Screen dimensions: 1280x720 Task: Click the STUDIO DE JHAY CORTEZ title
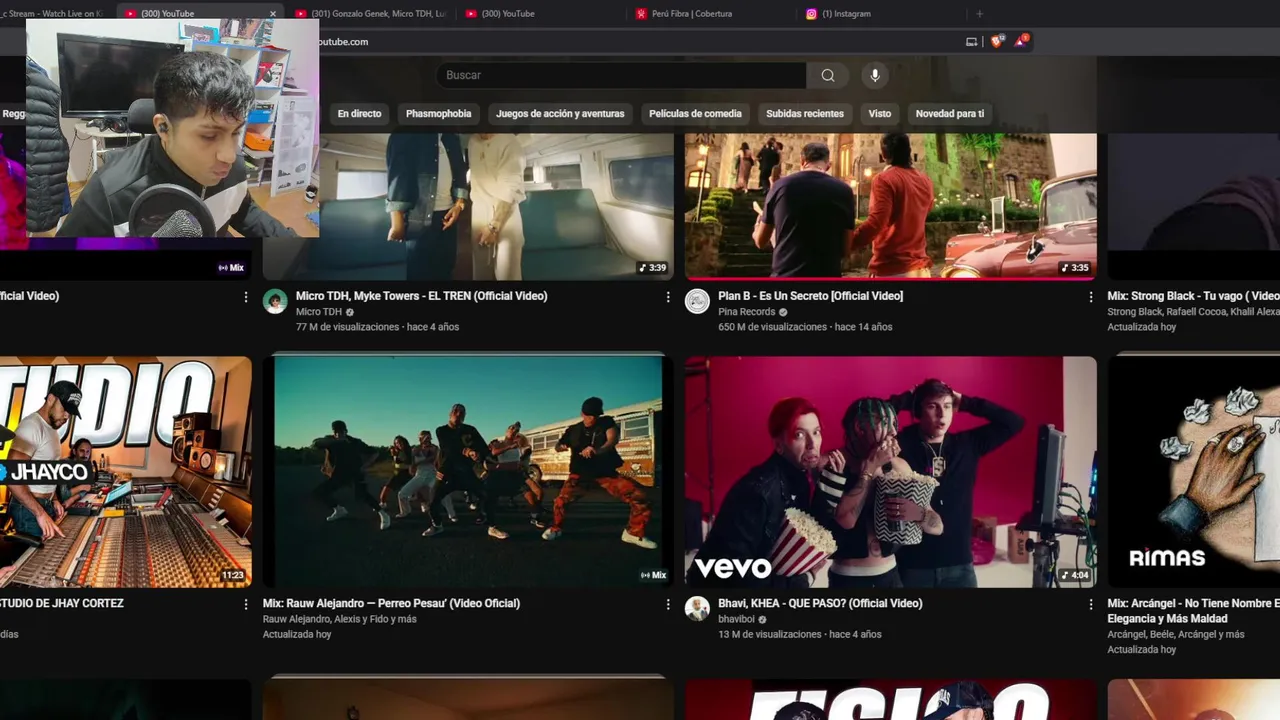coord(62,603)
